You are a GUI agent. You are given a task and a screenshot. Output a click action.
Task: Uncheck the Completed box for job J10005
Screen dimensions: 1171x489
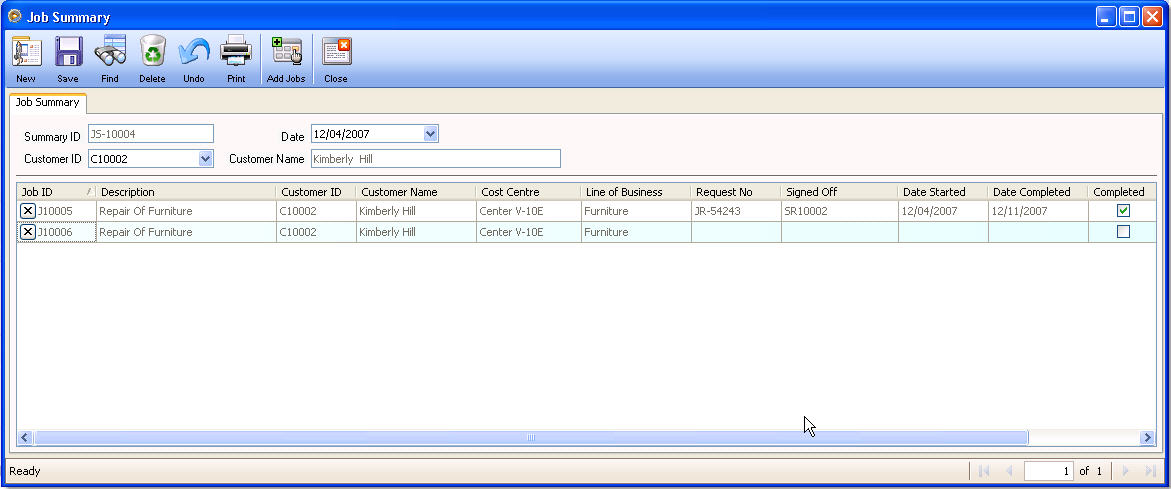pyautogui.click(x=1123, y=211)
